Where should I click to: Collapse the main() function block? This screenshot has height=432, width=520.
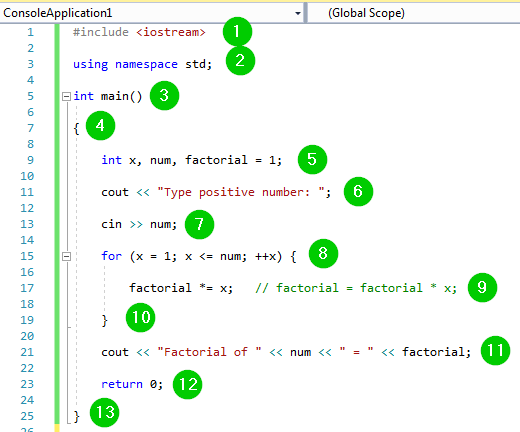[66, 96]
